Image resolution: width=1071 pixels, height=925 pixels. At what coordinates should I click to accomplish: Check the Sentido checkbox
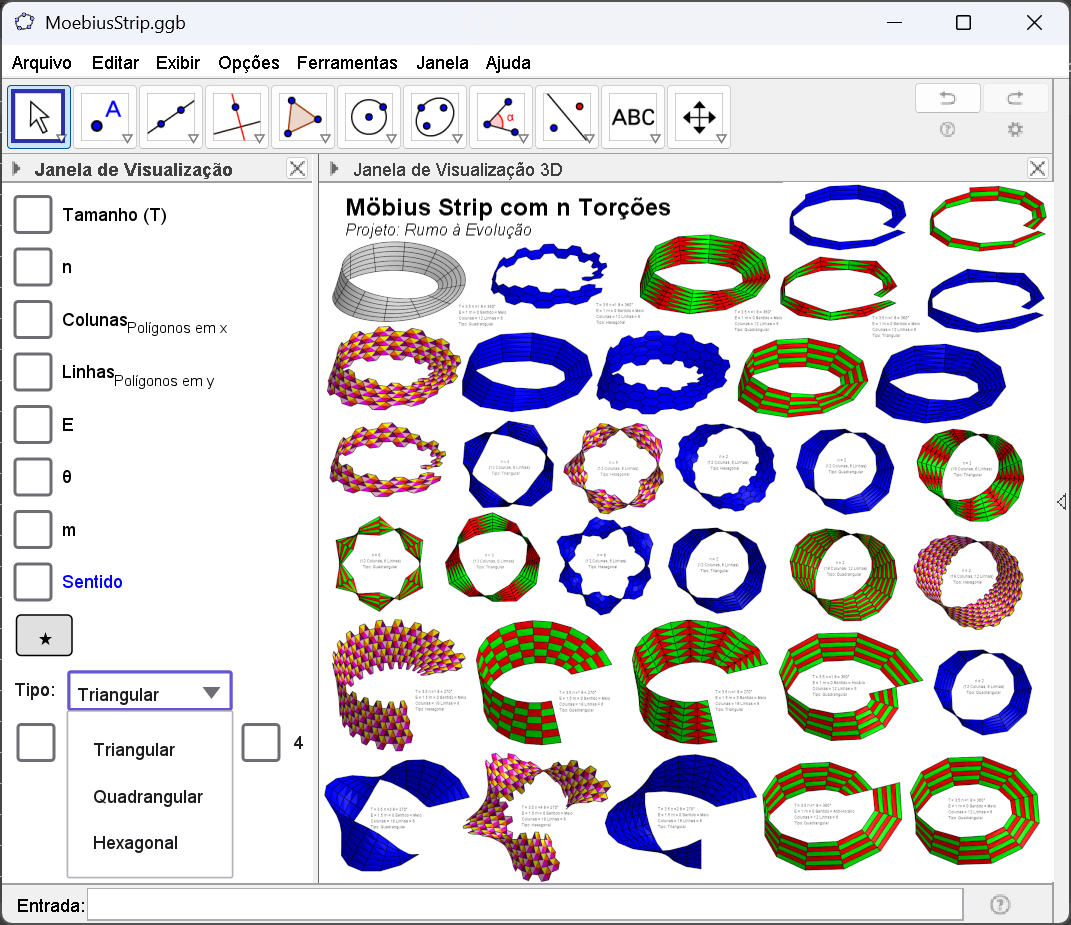pyautogui.click(x=33, y=581)
